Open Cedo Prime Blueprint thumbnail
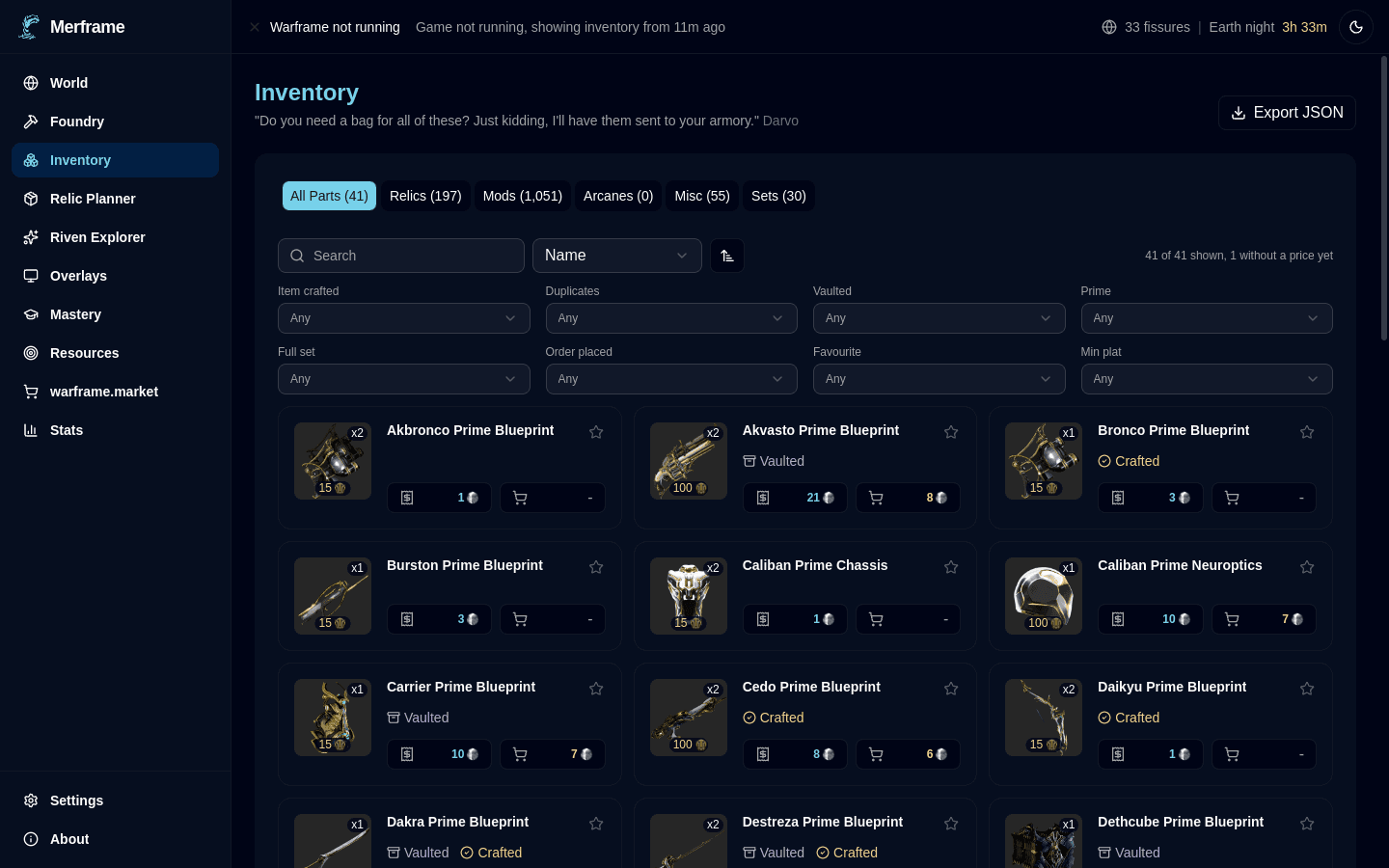Image resolution: width=1389 pixels, height=868 pixels. pos(689,718)
